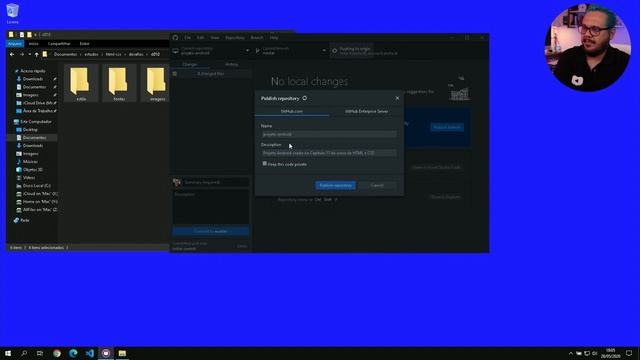Open Objetos 3D in the navigation pane

(33, 170)
